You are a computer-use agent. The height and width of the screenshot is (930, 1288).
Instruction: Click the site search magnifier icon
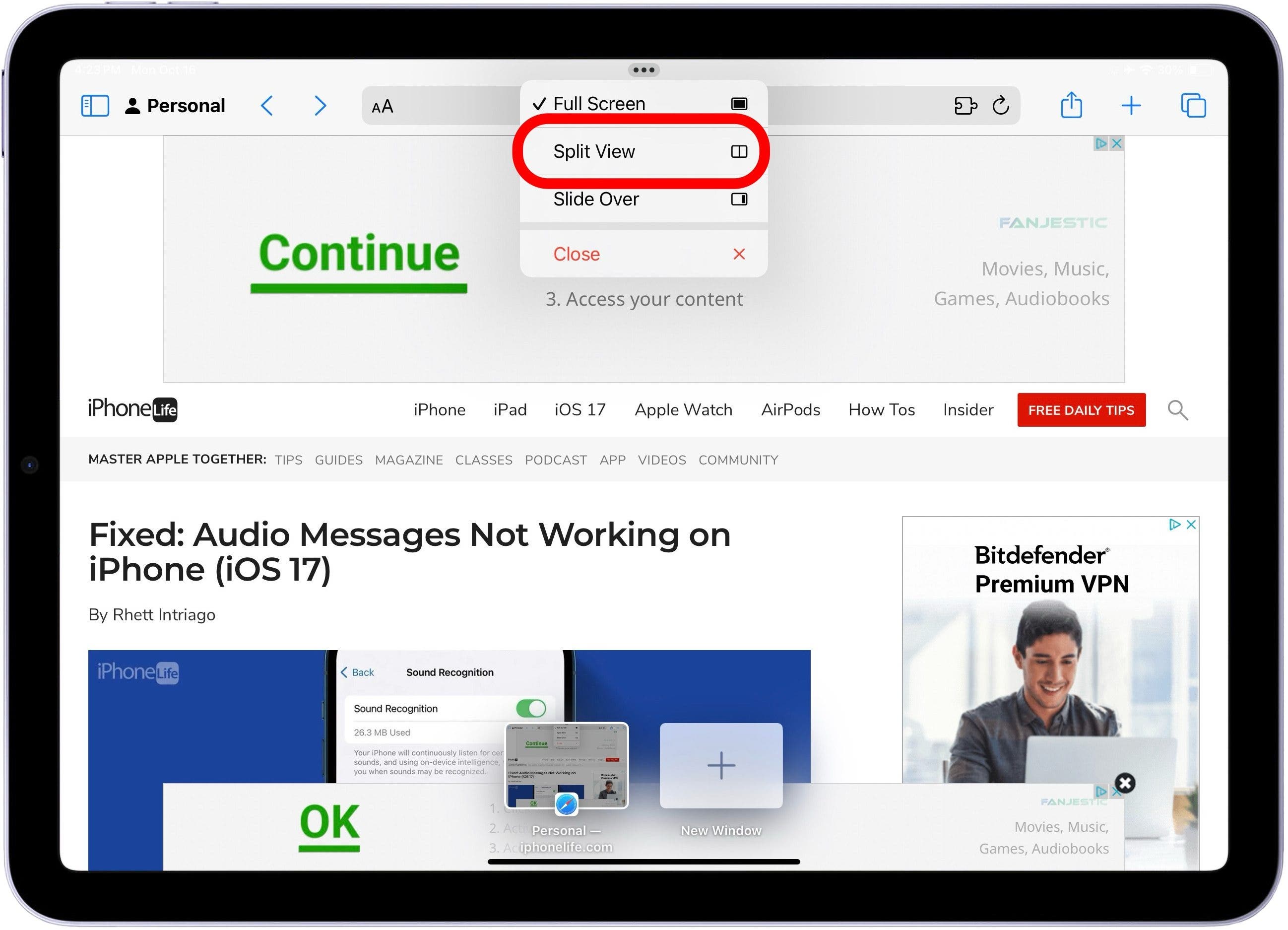coord(1177,410)
